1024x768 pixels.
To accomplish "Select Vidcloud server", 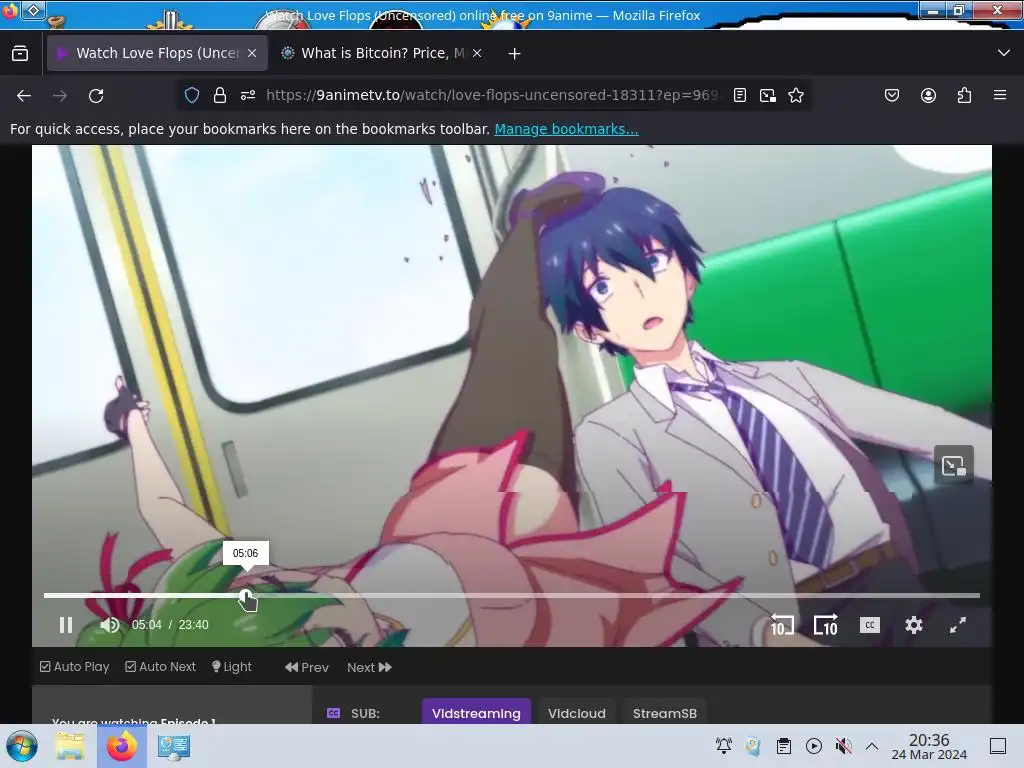I will 577,713.
